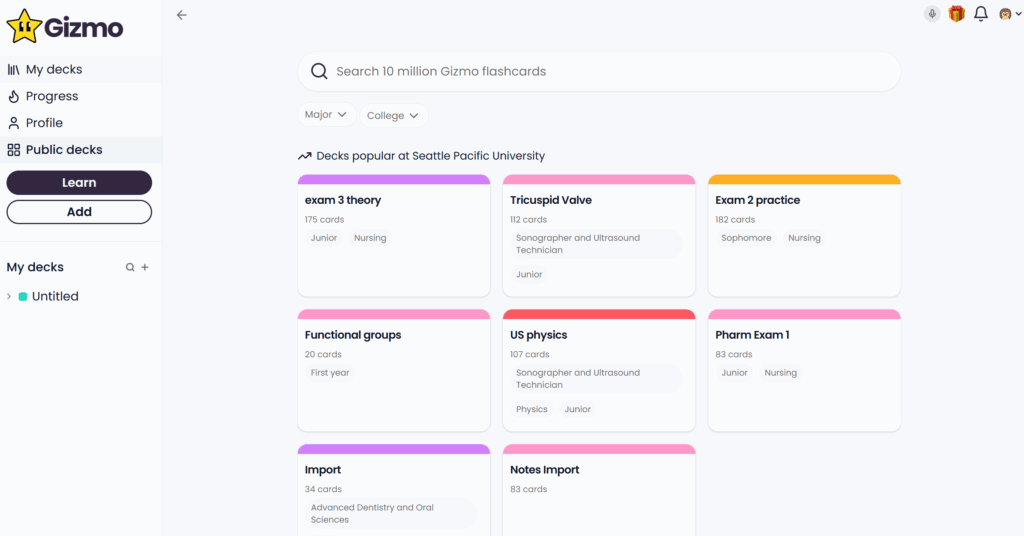Open the US physics deck card

coord(598,371)
